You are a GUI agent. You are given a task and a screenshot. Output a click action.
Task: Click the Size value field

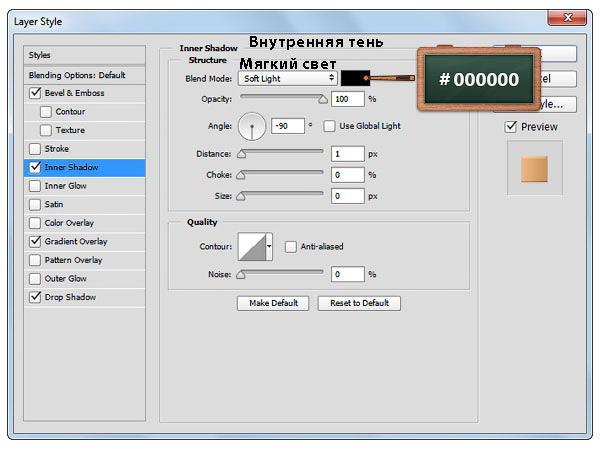pyautogui.click(x=348, y=196)
